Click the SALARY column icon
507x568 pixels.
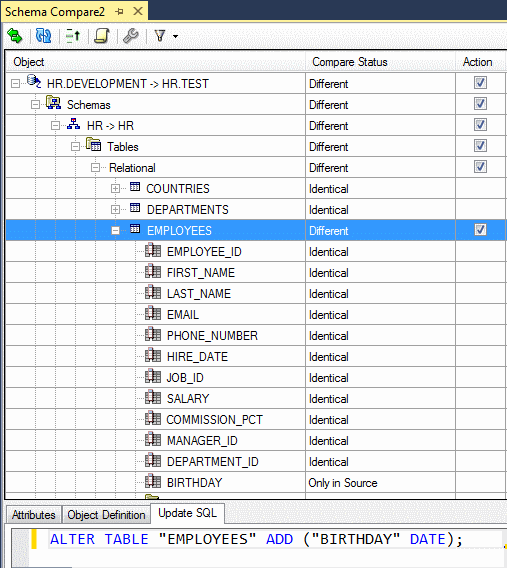(153, 397)
